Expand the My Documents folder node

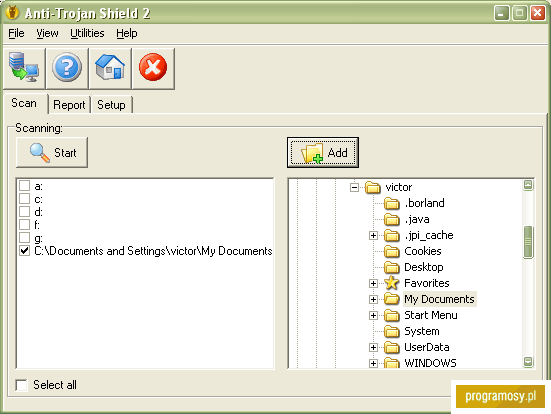pos(373,299)
